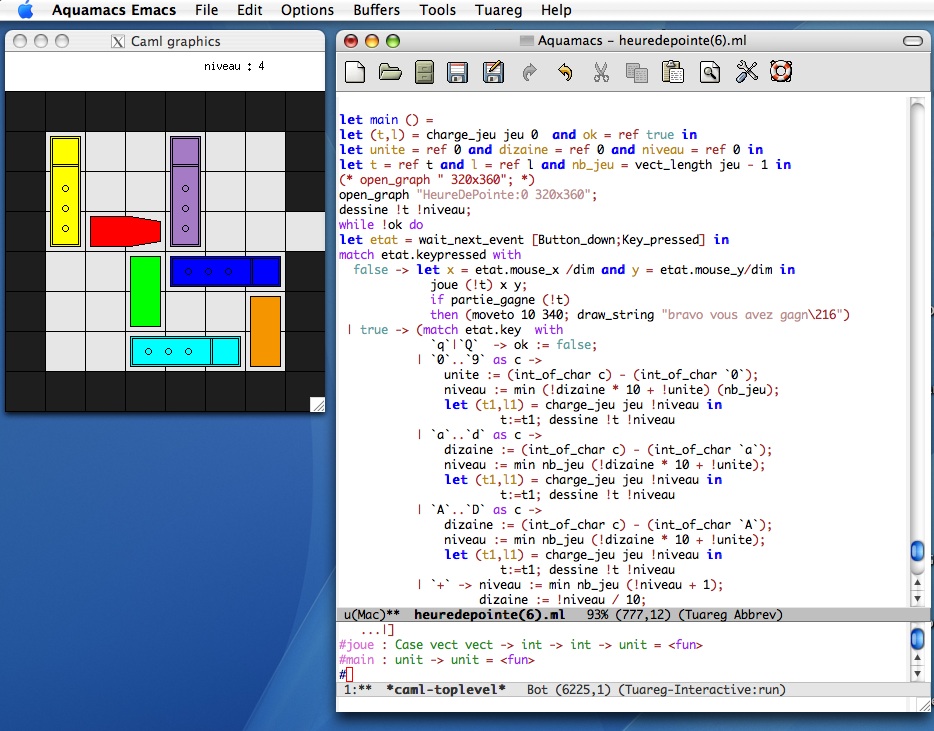Create a new file from the toolbar

coord(355,72)
